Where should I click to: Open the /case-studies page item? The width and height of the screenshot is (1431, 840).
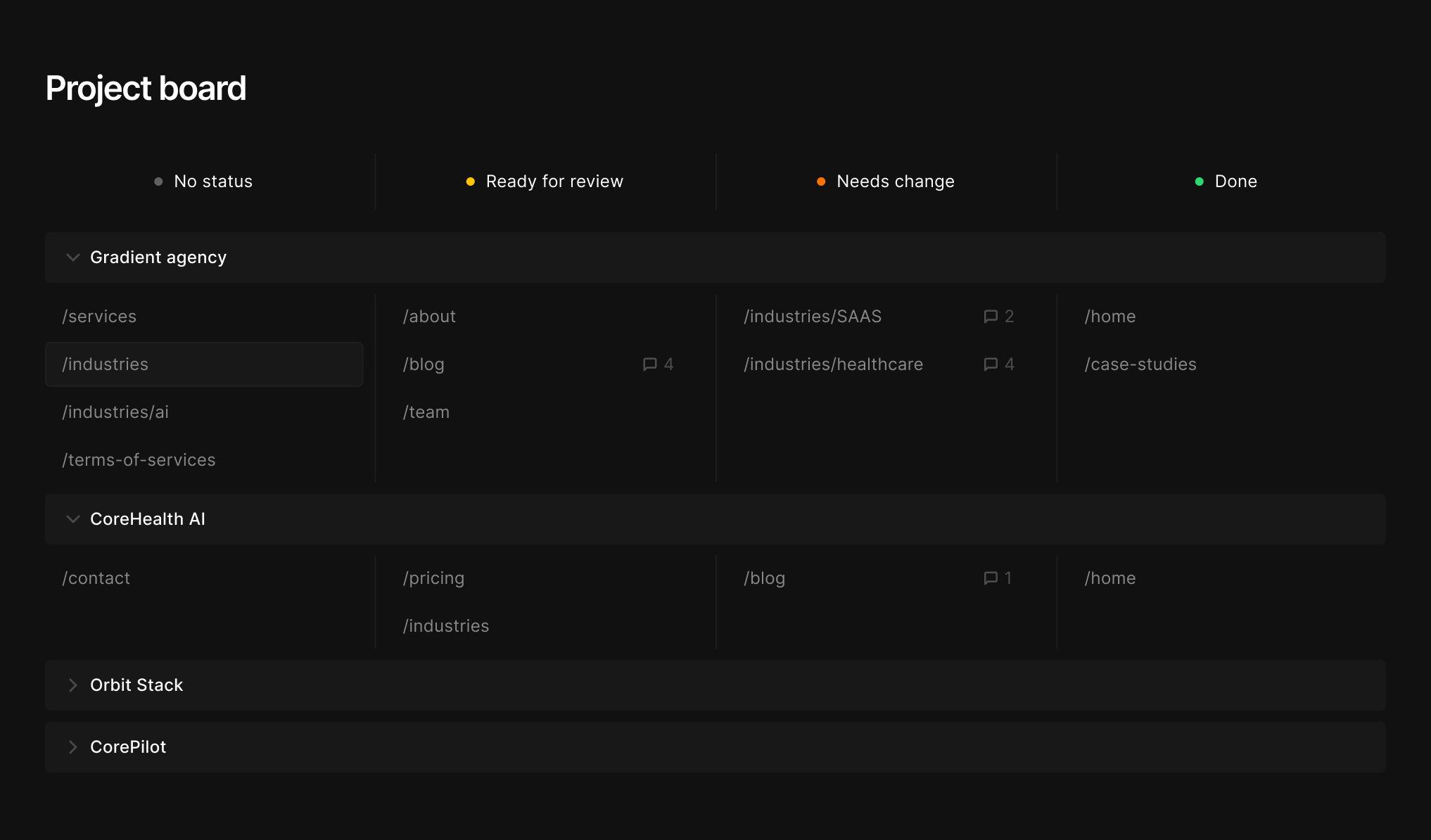pos(1140,364)
